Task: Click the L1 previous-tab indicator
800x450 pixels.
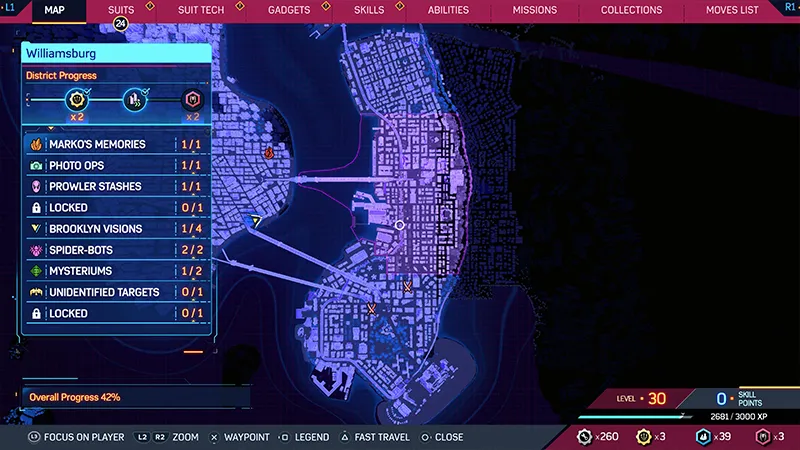Action: pos(10,7)
